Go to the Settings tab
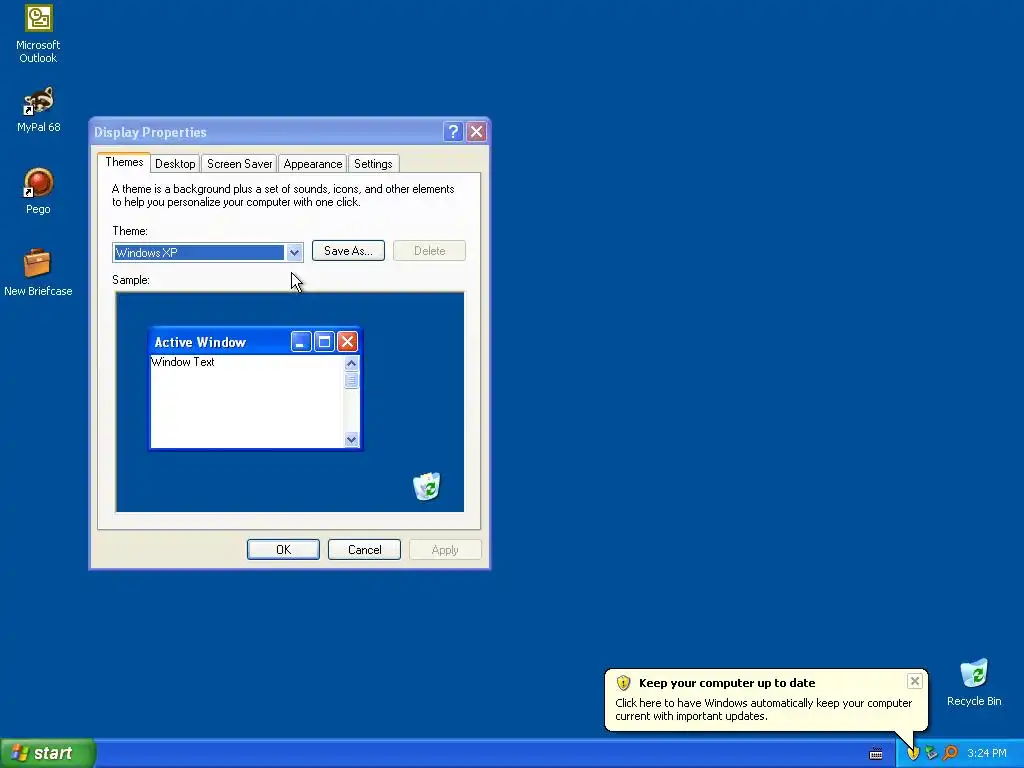This screenshot has width=1024, height=768. 373,164
